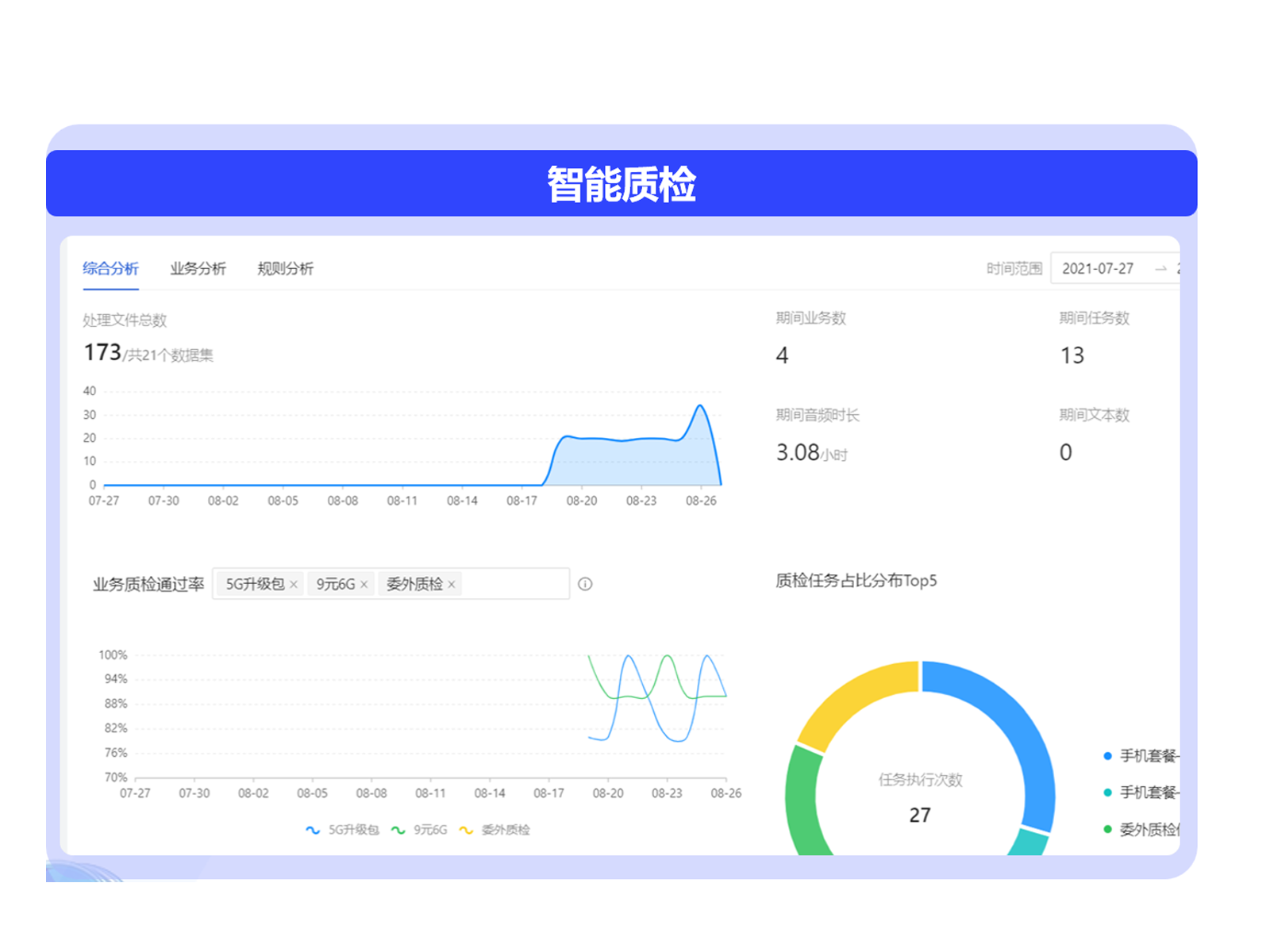Open the 综合分析 tab
Viewport: 1270px width, 952px height.
tap(110, 268)
